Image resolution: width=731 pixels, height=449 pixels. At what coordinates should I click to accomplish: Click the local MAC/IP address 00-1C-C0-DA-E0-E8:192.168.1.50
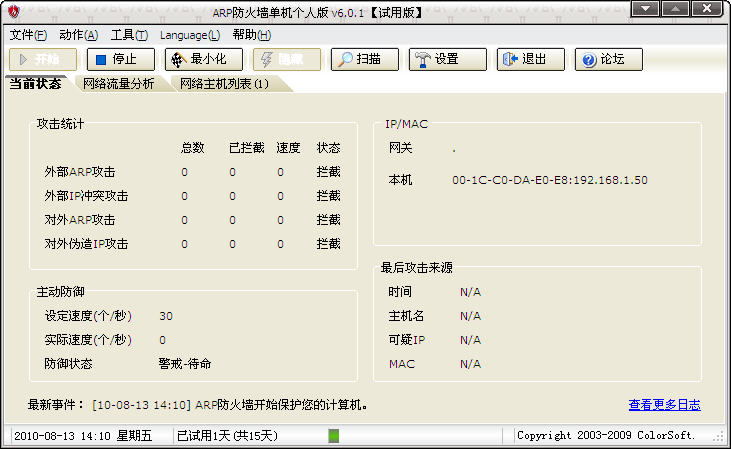[x=550, y=180]
